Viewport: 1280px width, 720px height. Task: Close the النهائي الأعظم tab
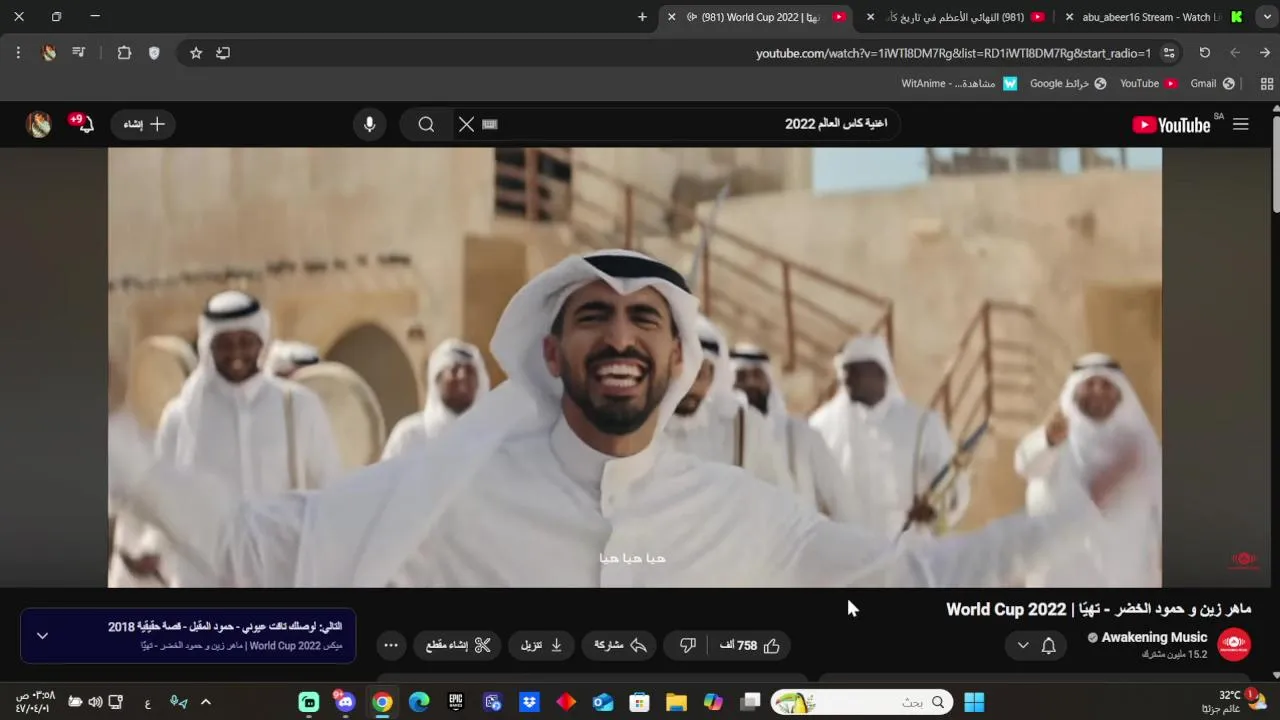(x=870, y=17)
